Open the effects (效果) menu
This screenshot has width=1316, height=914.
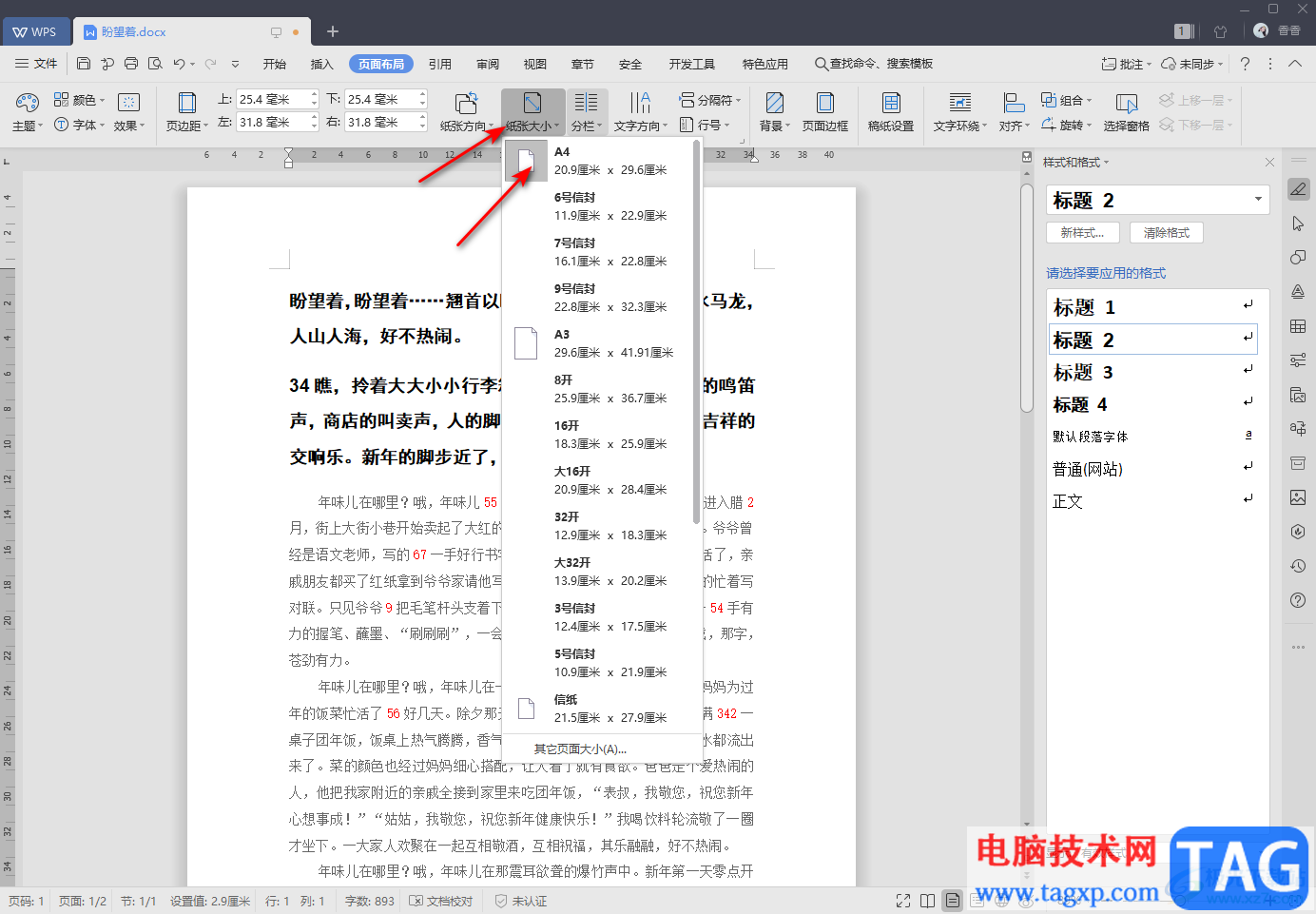129,111
